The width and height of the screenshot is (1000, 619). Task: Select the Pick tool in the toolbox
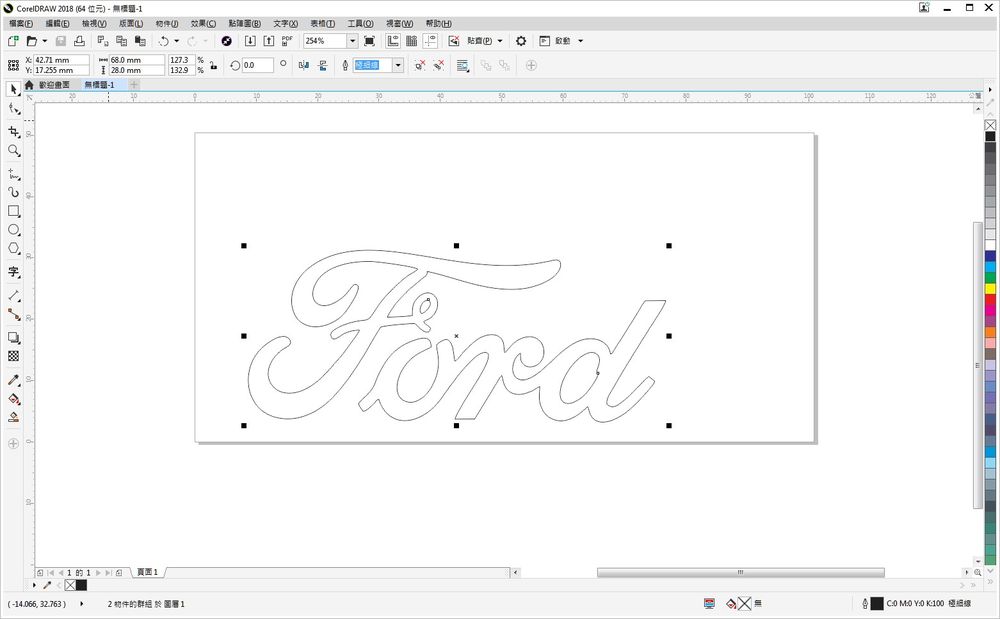(13, 89)
